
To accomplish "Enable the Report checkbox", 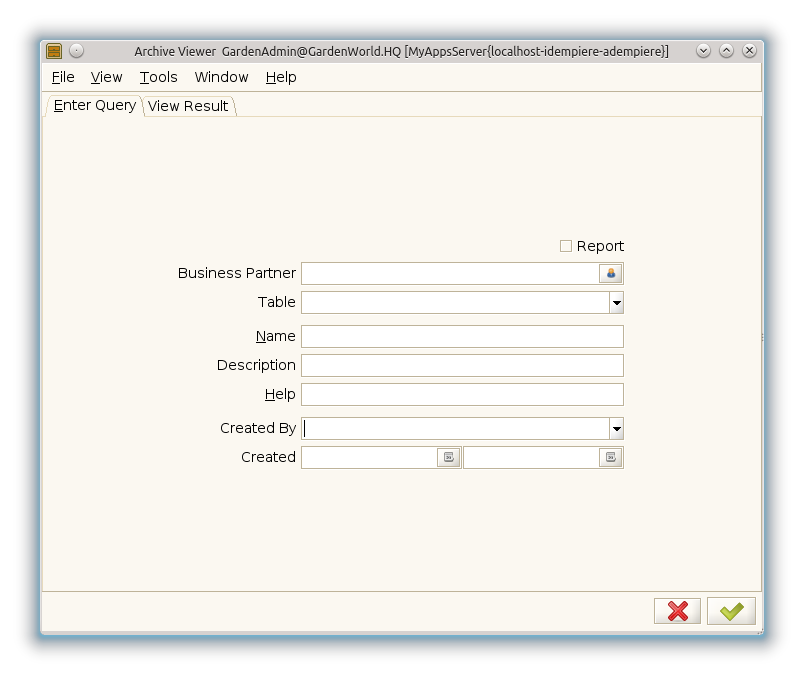I will [x=566, y=246].
